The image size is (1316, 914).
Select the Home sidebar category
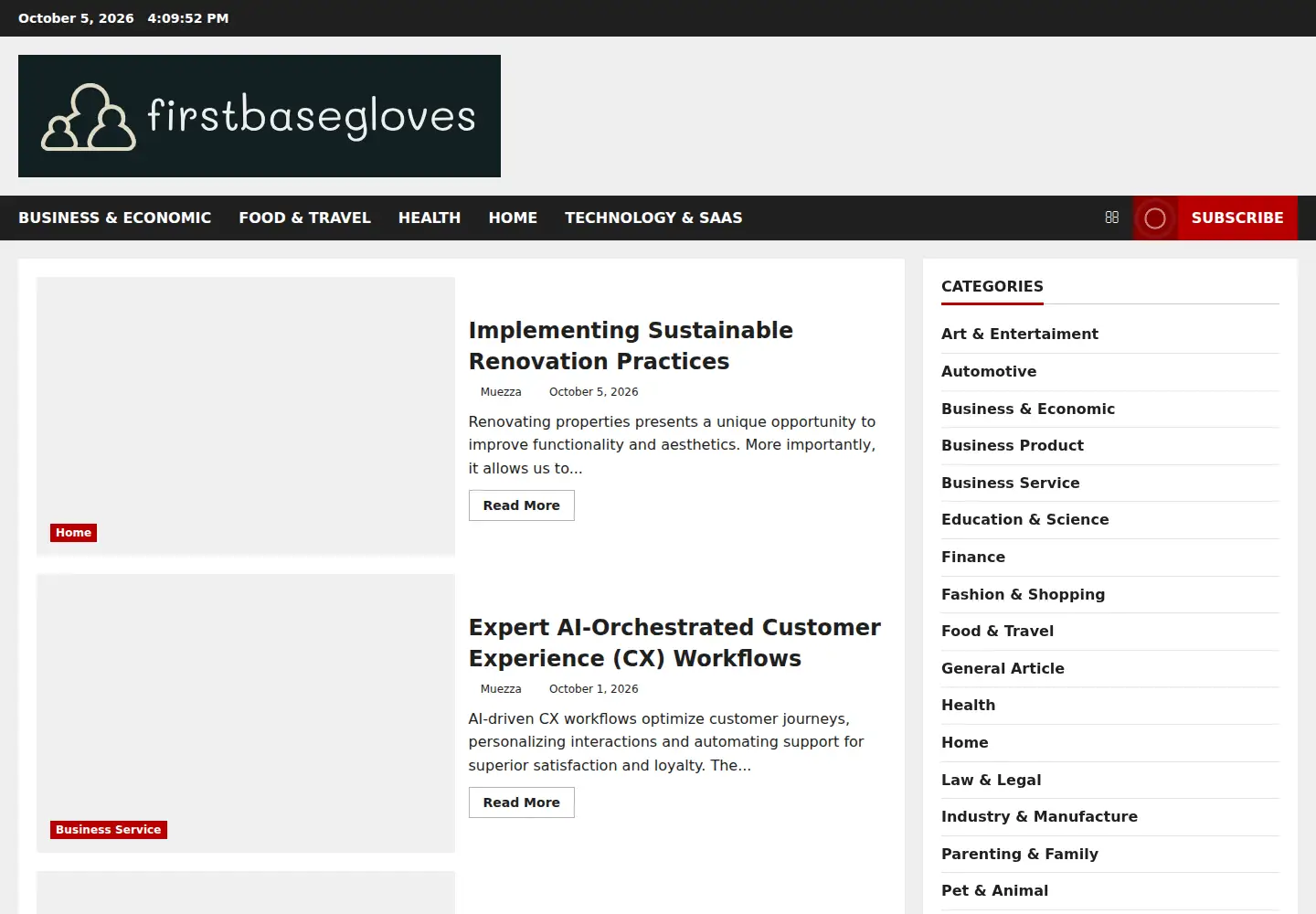pos(965,742)
